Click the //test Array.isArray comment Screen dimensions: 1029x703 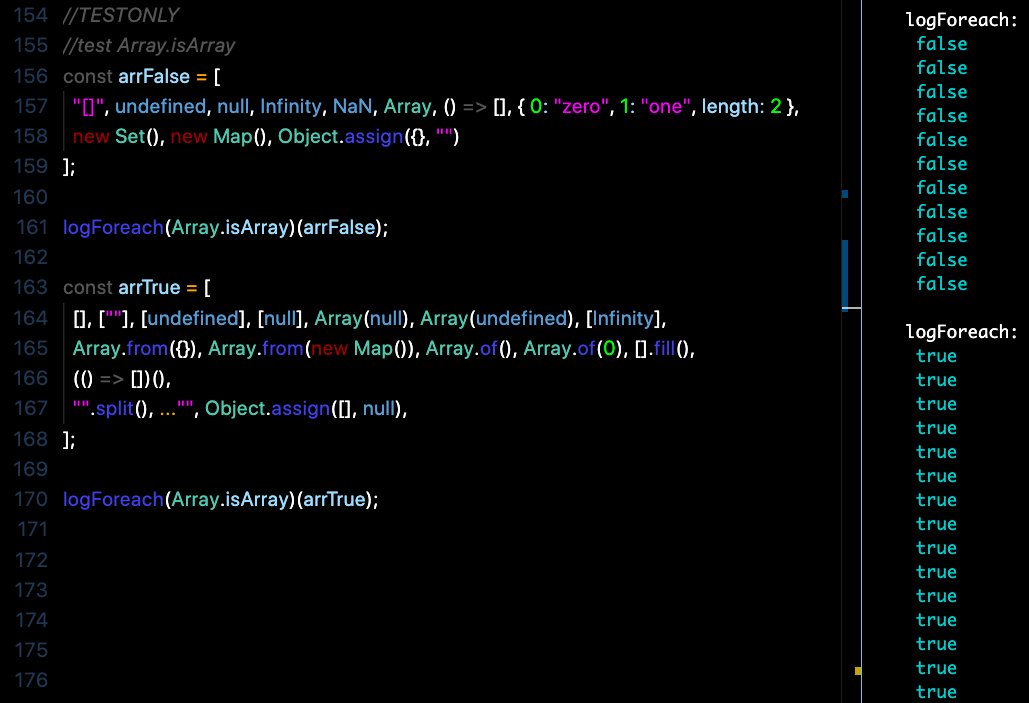(x=149, y=45)
